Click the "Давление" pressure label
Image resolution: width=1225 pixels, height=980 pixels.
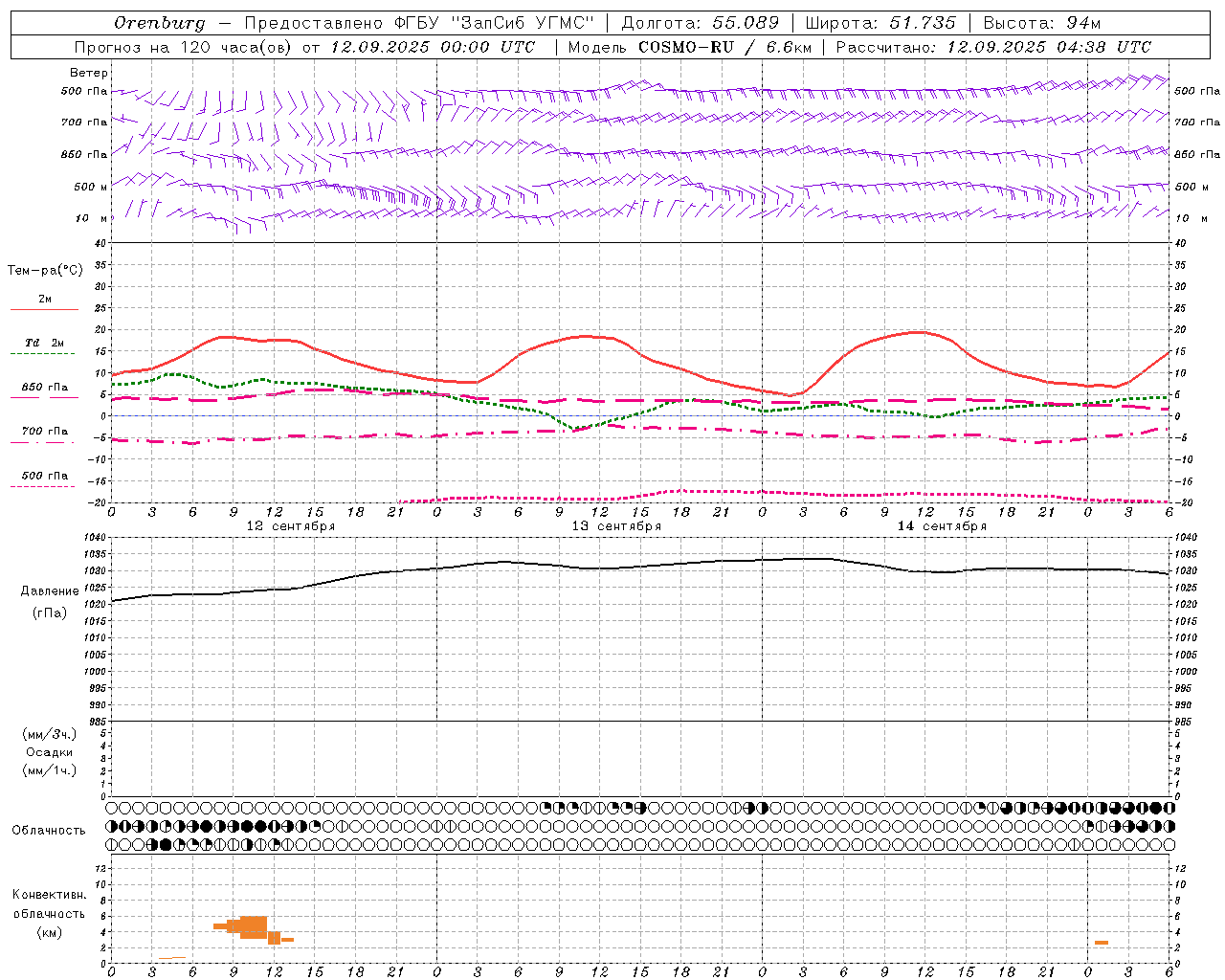[50, 591]
